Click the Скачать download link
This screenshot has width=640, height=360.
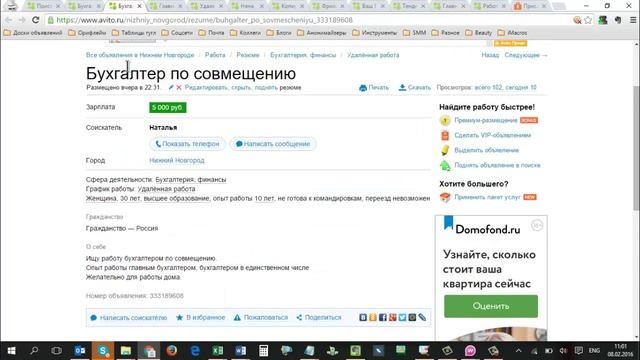click(x=414, y=87)
